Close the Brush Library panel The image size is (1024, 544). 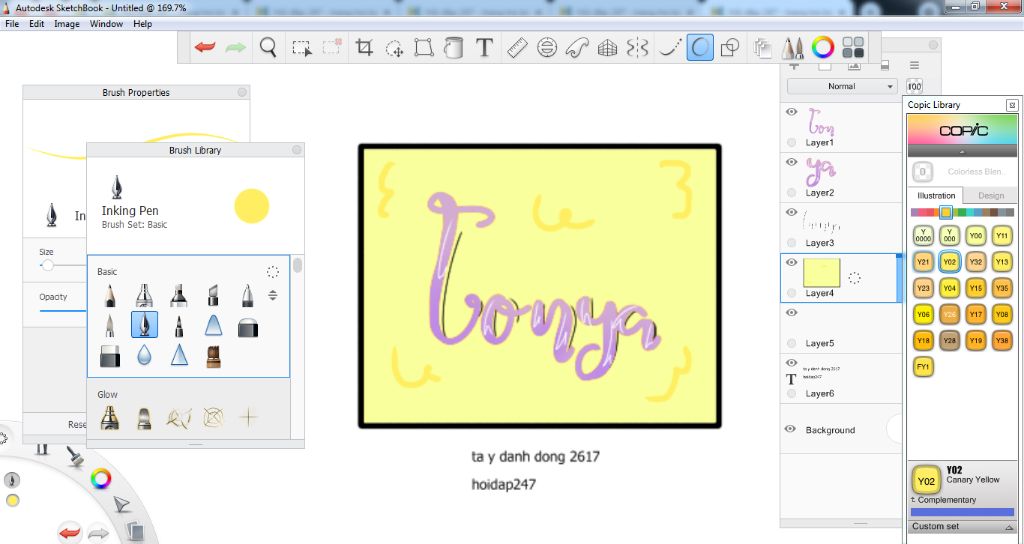pos(296,150)
